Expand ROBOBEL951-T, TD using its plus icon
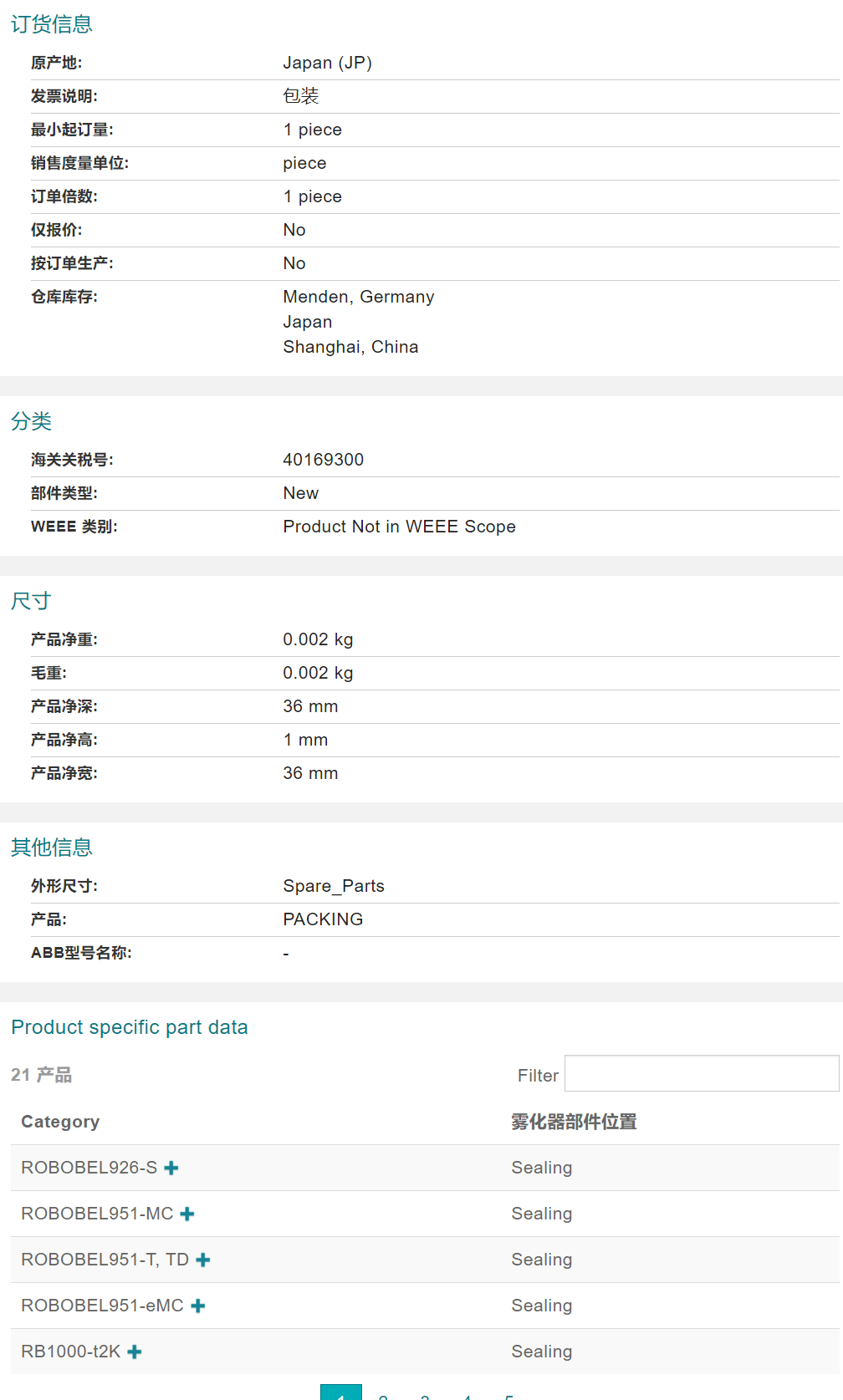This screenshot has width=843, height=1400. pos(203,1260)
